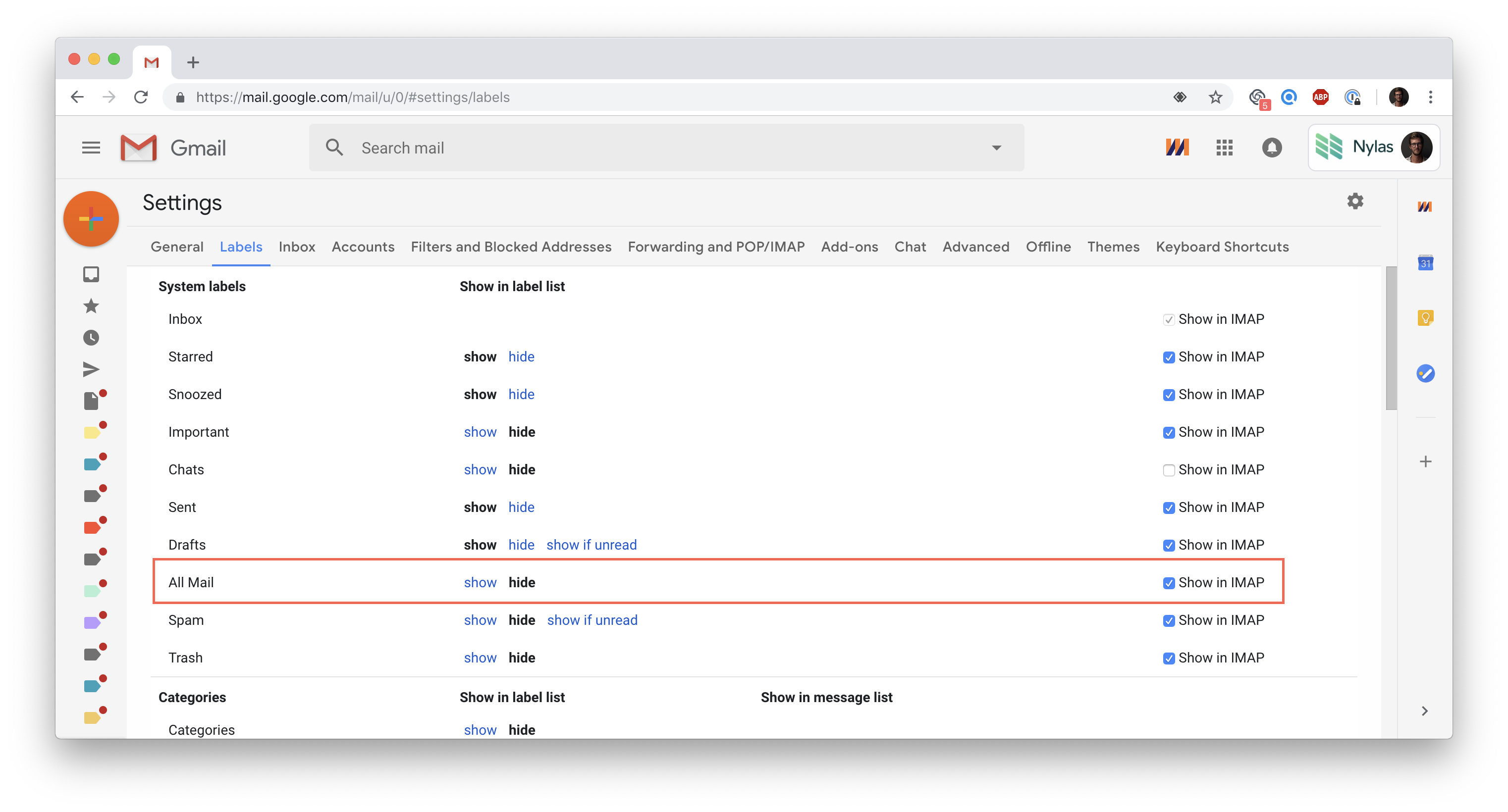Uncheck Show in IMAP for Starred
Image resolution: width=1508 pixels, height=812 pixels.
tap(1169, 357)
